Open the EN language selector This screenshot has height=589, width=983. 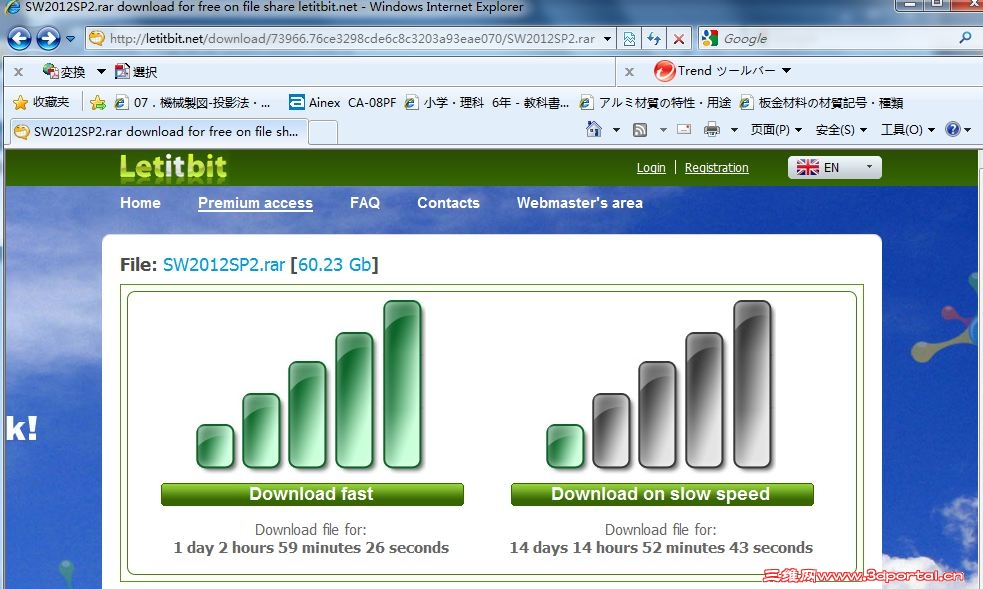tap(834, 167)
